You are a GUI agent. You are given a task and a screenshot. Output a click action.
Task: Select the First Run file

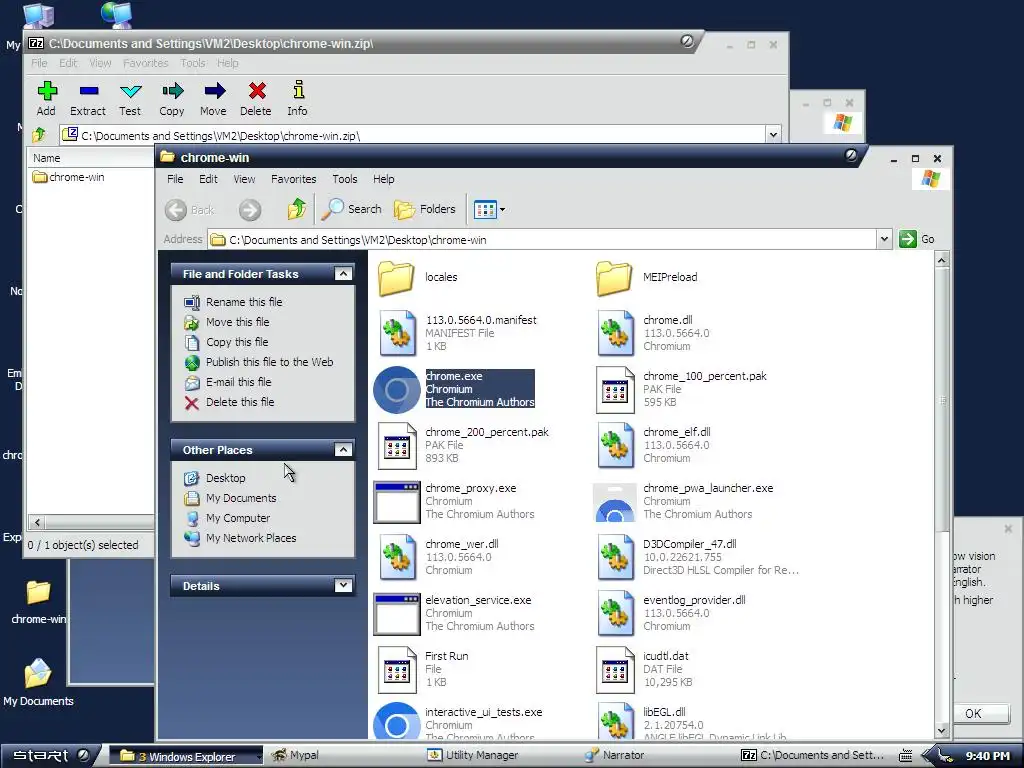(x=423, y=669)
